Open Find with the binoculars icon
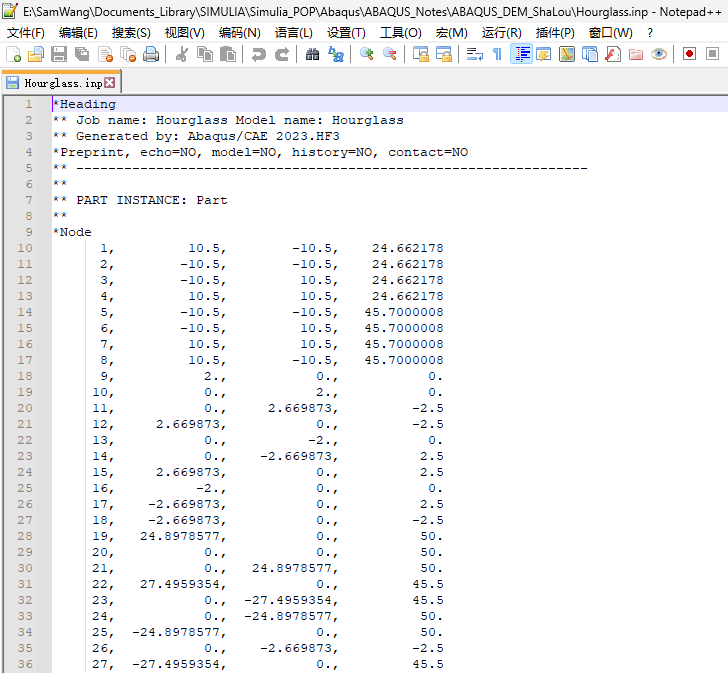 312,54
